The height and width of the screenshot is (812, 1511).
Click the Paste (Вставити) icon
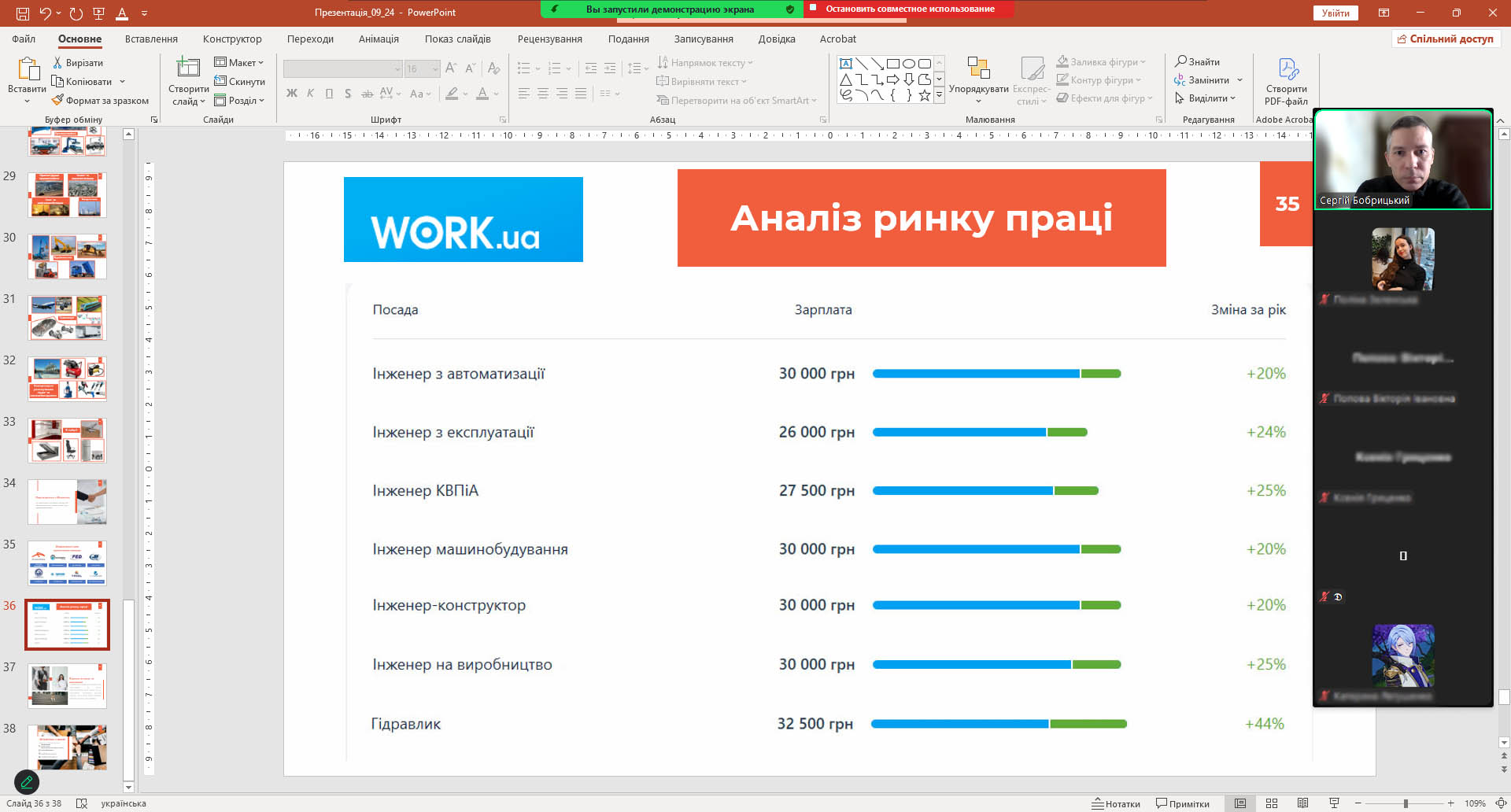(28, 69)
